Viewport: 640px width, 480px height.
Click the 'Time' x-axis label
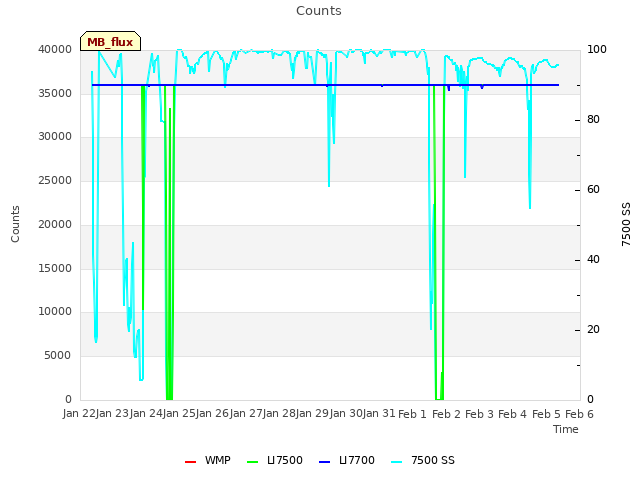click(x=566, y=429)
